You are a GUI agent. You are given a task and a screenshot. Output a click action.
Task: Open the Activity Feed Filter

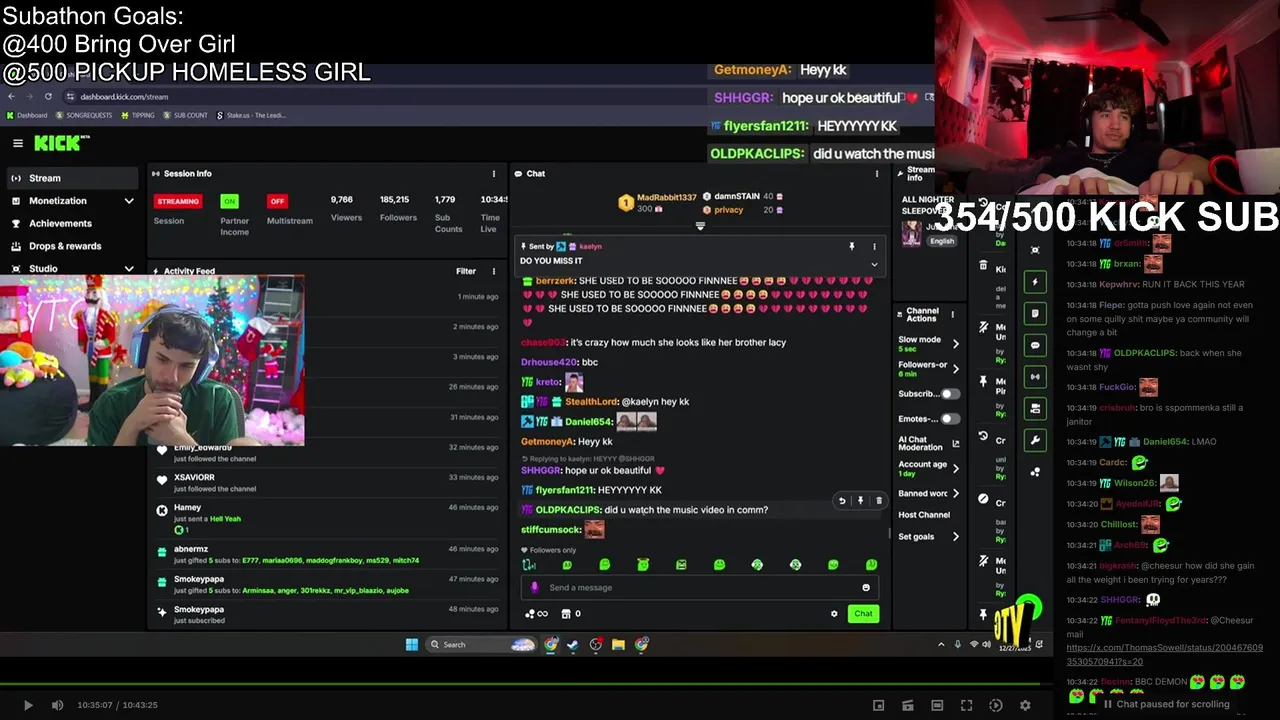click(466, 271)
